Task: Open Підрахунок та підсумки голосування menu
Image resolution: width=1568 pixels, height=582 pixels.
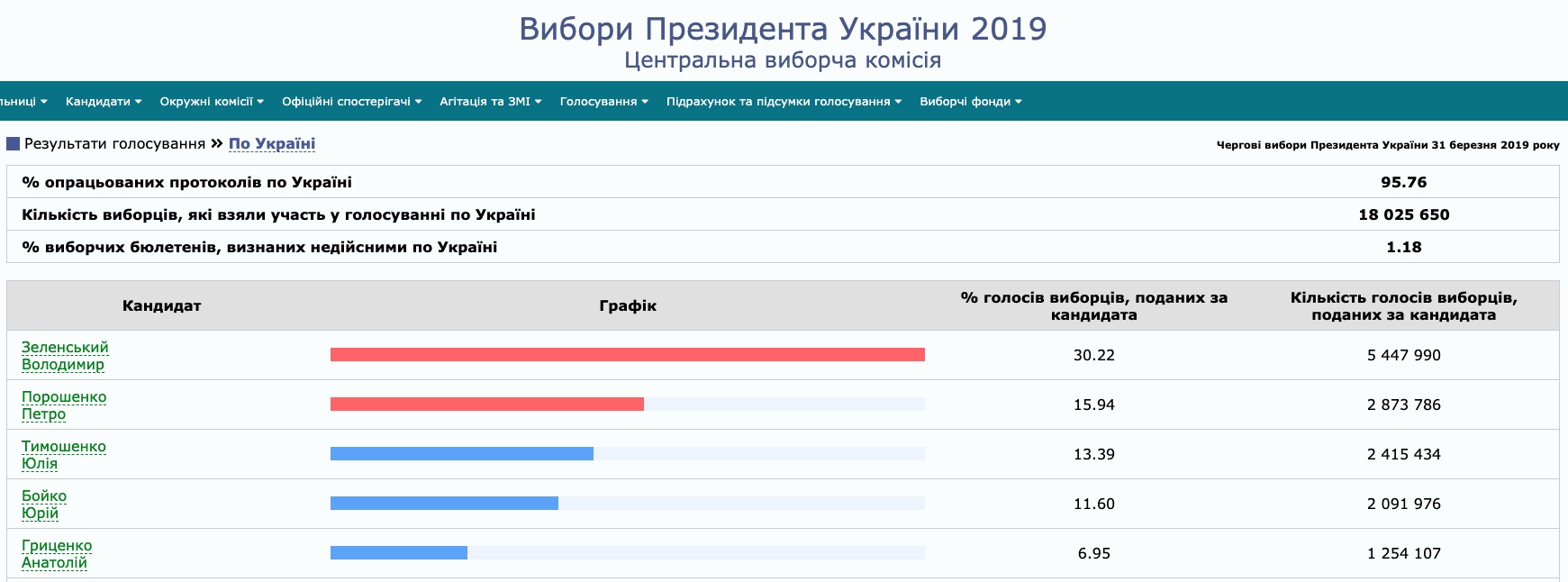Action: (x=784, y=102)
